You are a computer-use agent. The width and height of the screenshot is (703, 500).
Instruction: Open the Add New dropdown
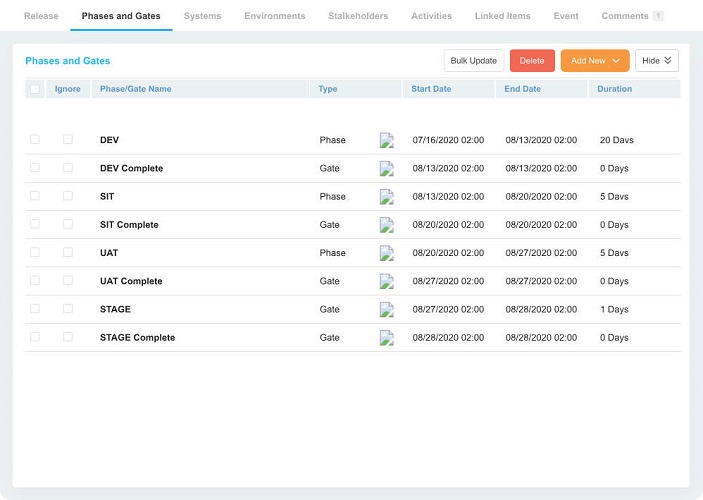(x=595, y=61)
